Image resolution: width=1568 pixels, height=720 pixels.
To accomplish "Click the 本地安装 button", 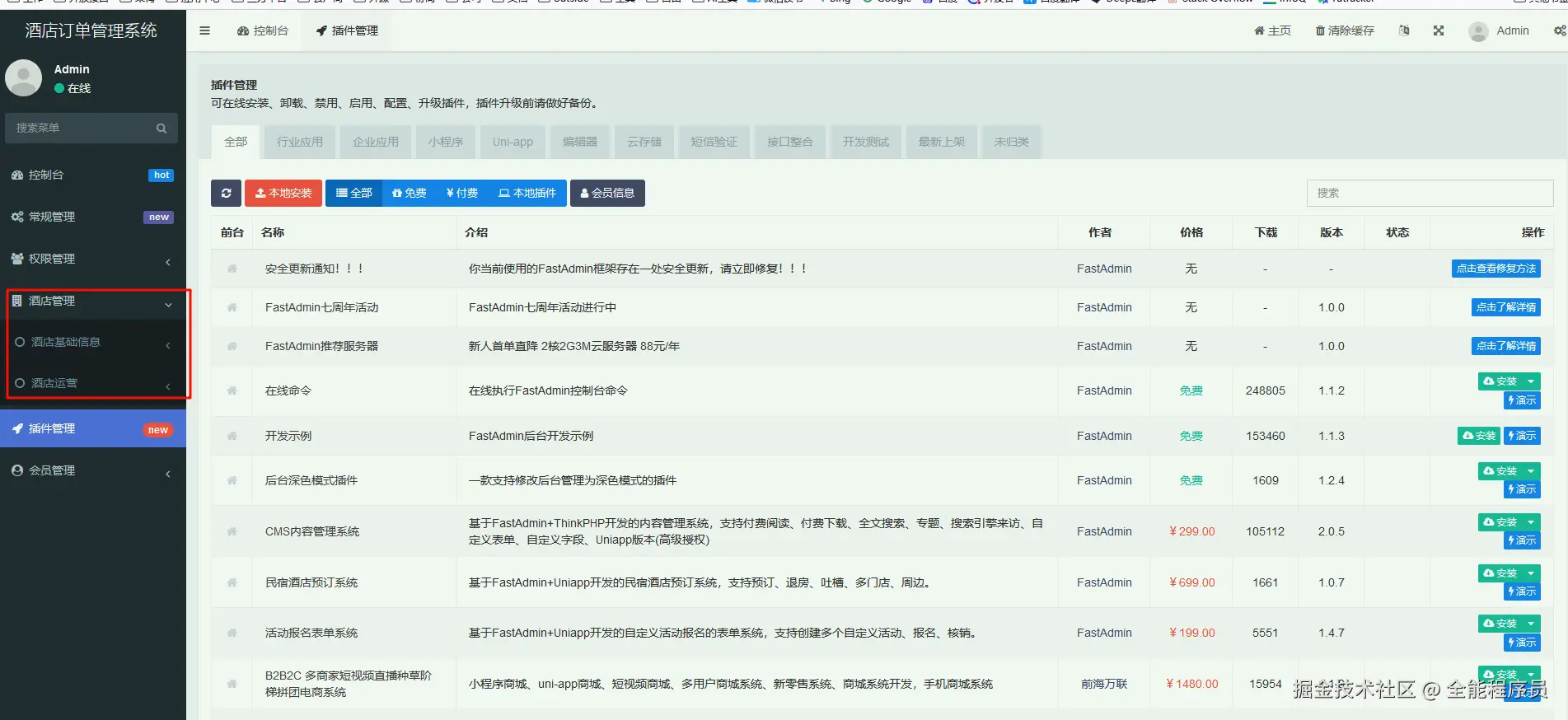I will 283,193.
